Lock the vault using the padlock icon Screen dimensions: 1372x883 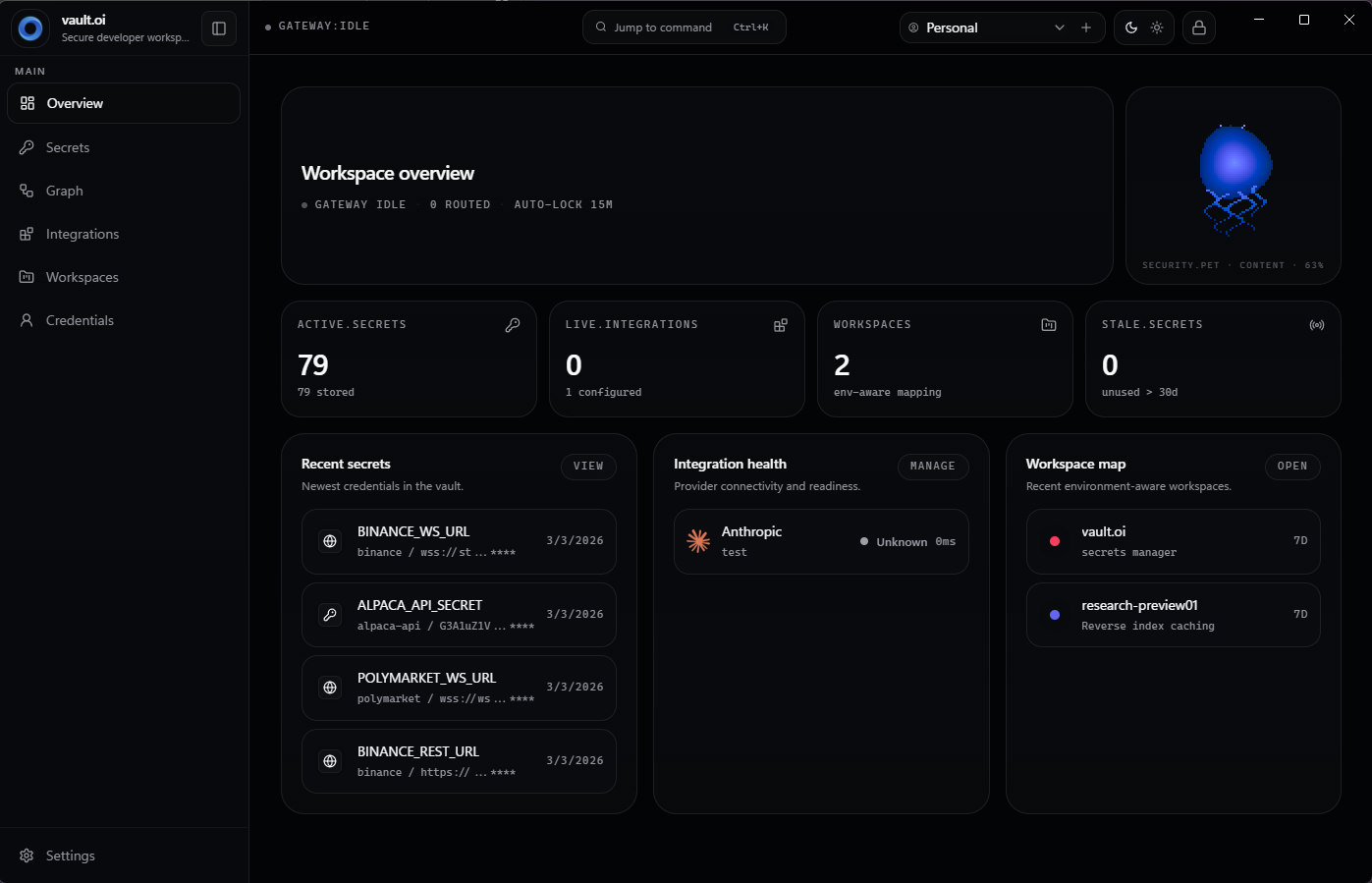pos(1198,28)
